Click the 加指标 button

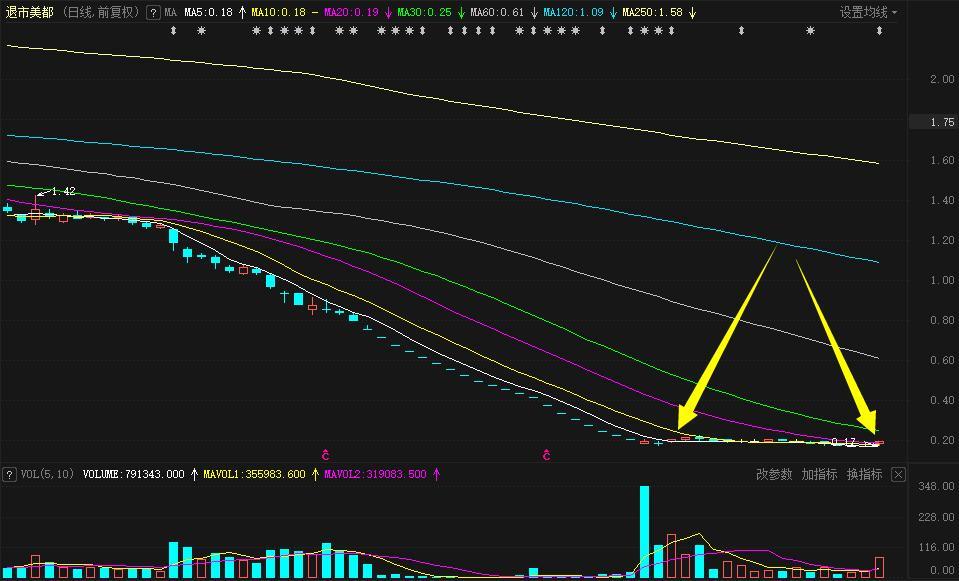click(819, 474)
